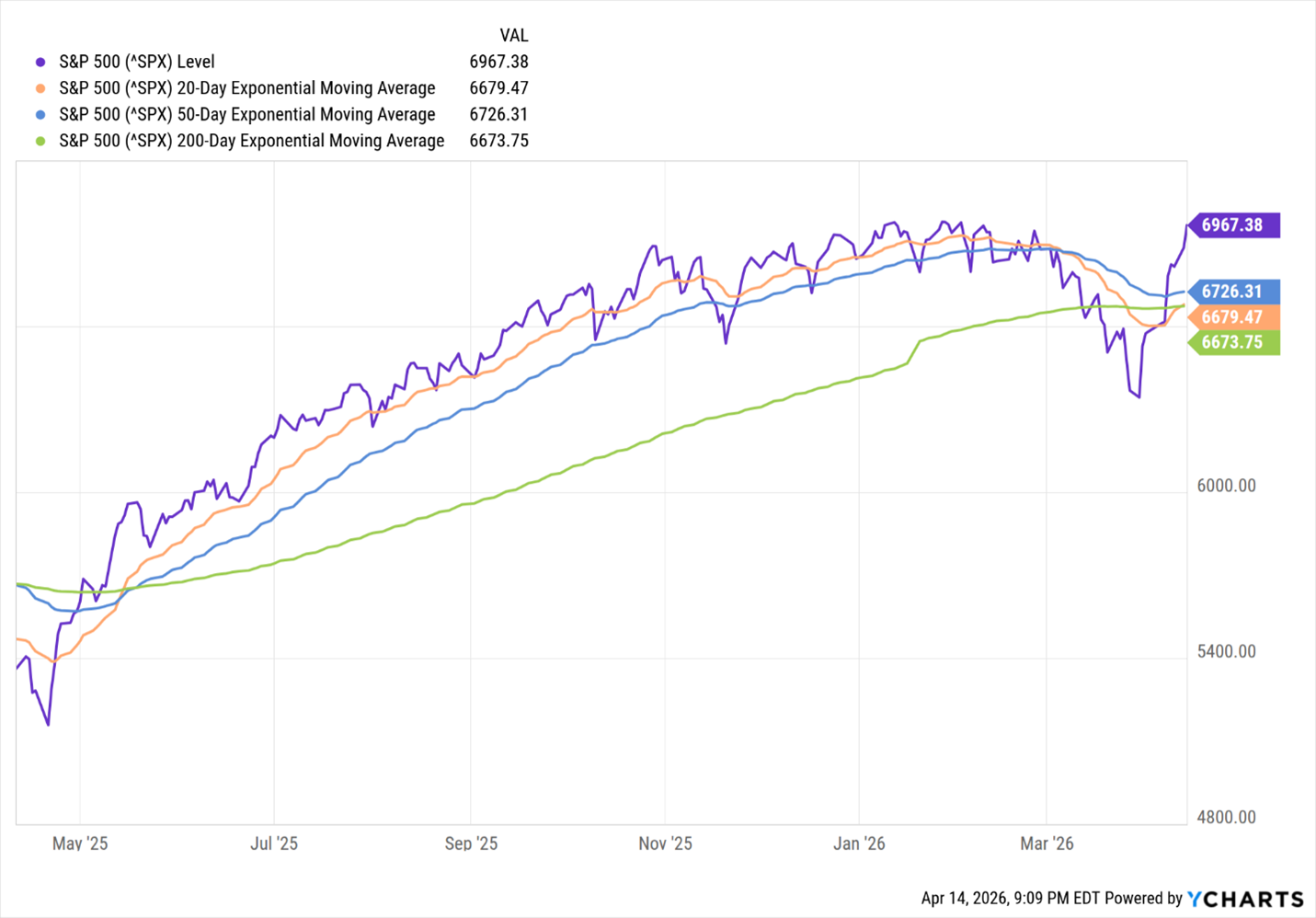The image size is (1316, 918).
Task: Click the legend value 6967.38 under VAL
Action: [498, 62]
